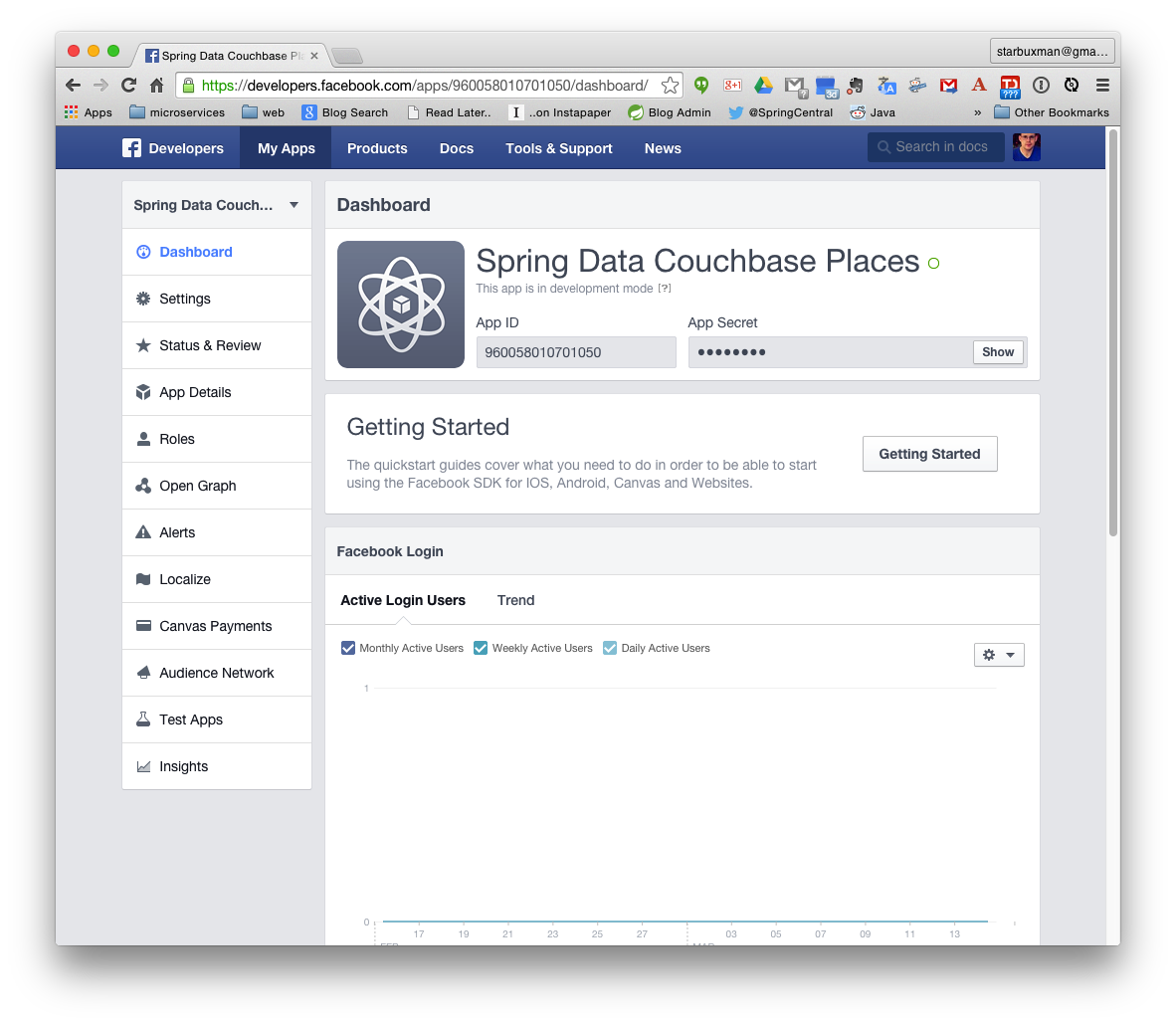
Task: Uncheck Weekly Active Users checkbox
Action: click(x=481, y=648)
